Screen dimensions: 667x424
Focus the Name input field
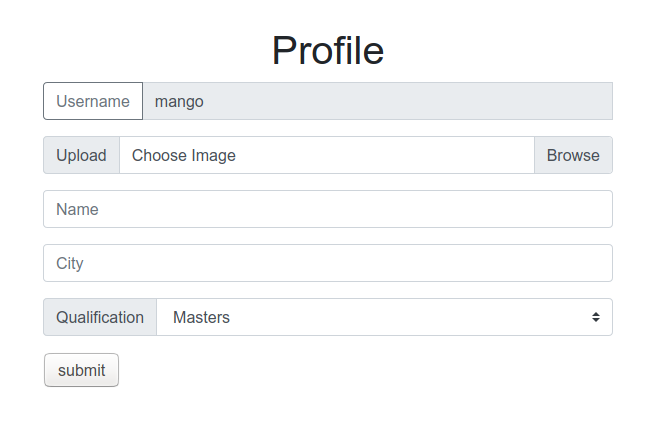click(x=328, y=209)
